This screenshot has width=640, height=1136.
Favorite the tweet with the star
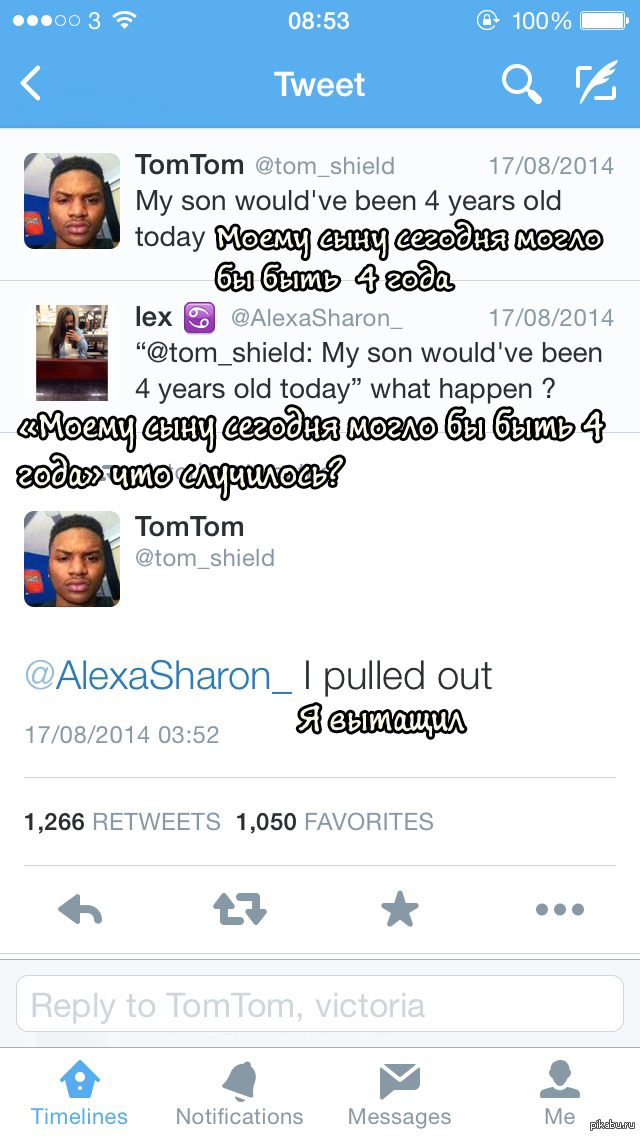pos(400,909)
